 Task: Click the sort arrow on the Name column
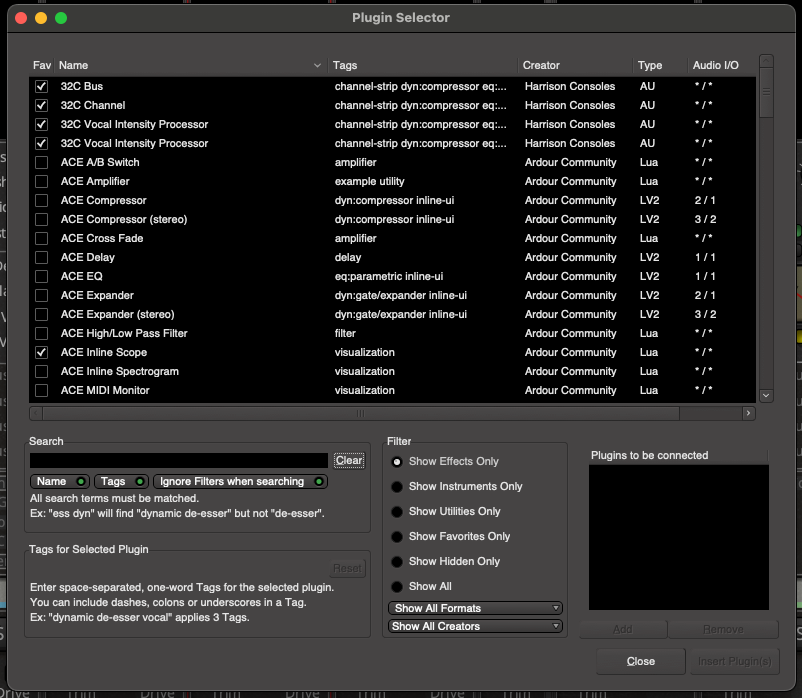318,65
